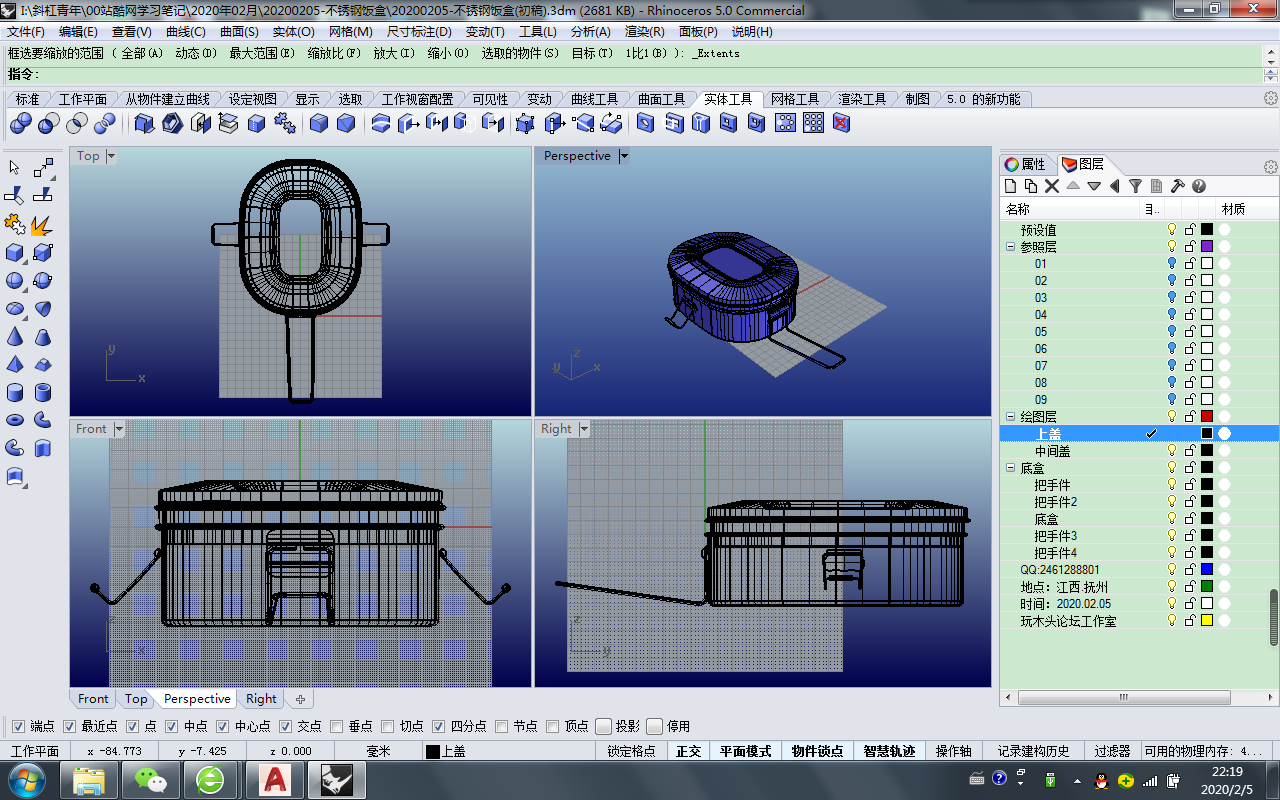
Task: Open layer Tools hammer icon
Action: 1178,186
